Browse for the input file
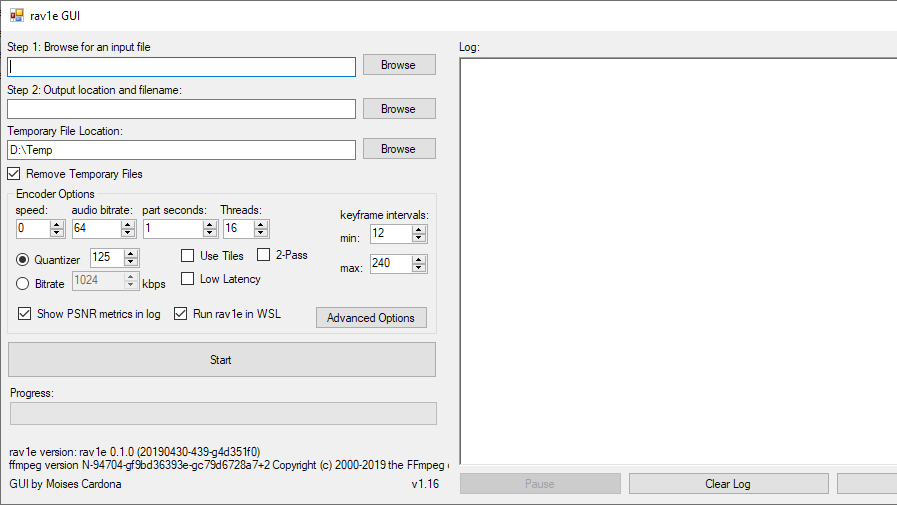The height and width of the screenshot is (505, 897). pyautogui.click(x=399, y=65)
